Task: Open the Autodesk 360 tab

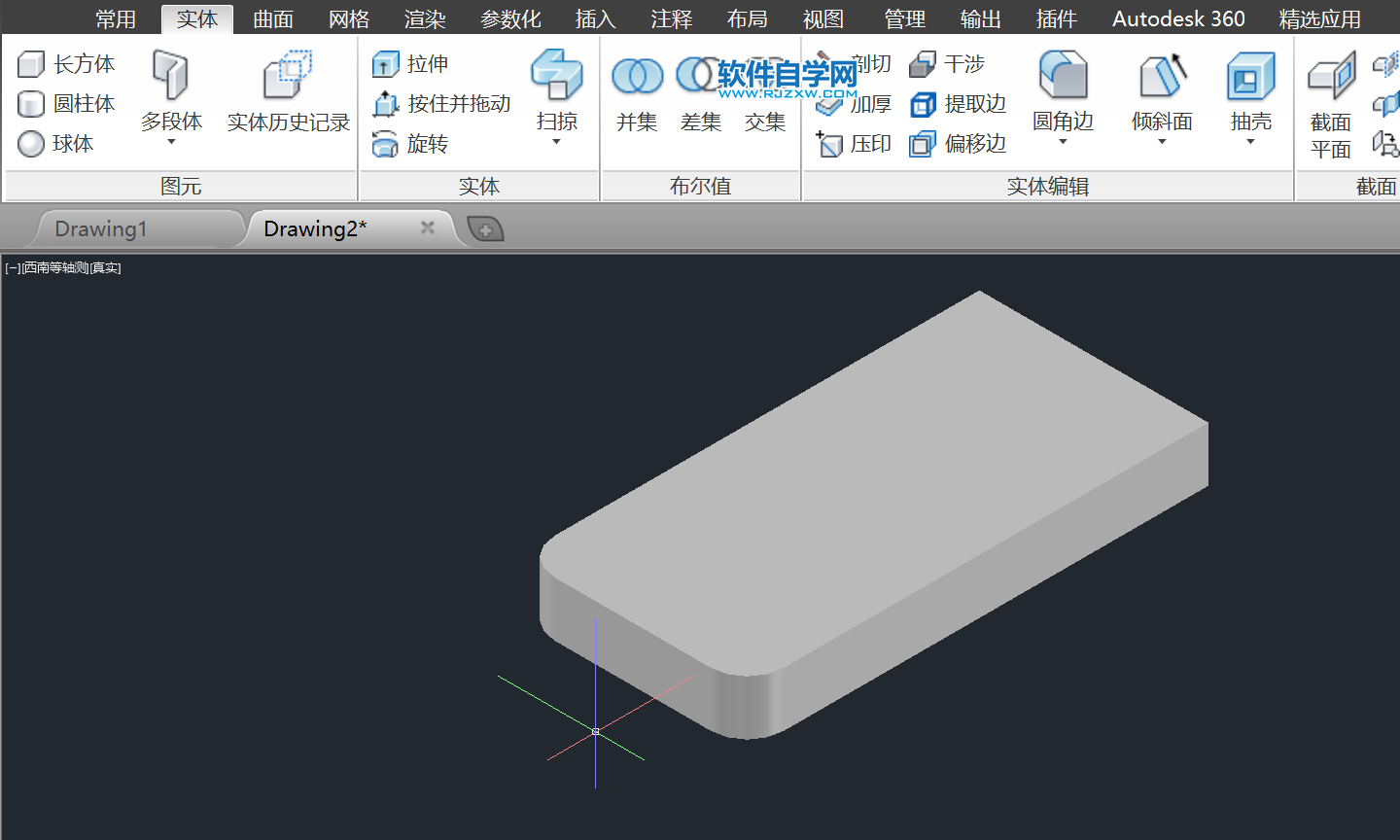Action: (1178, 18)
